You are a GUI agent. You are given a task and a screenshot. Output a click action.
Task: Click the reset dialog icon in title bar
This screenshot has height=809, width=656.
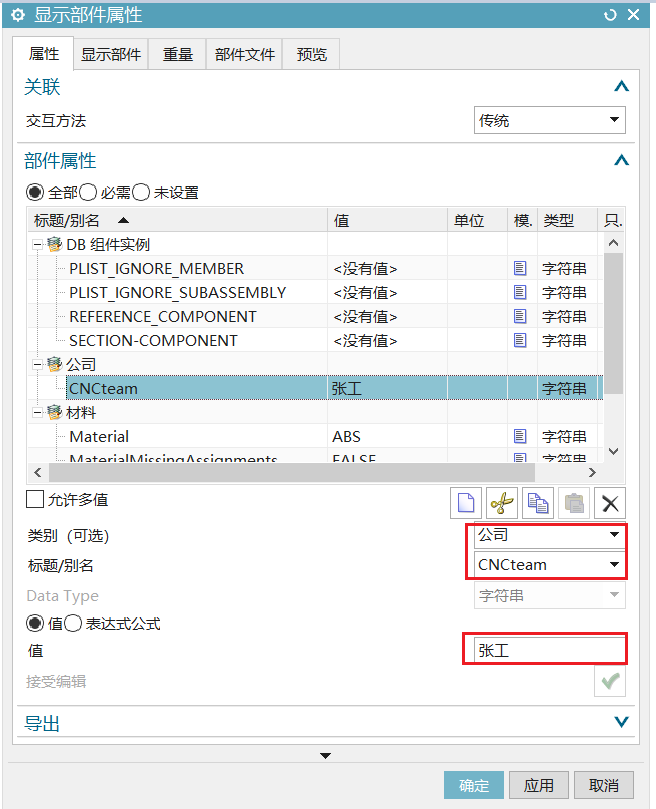coord(610,15)
